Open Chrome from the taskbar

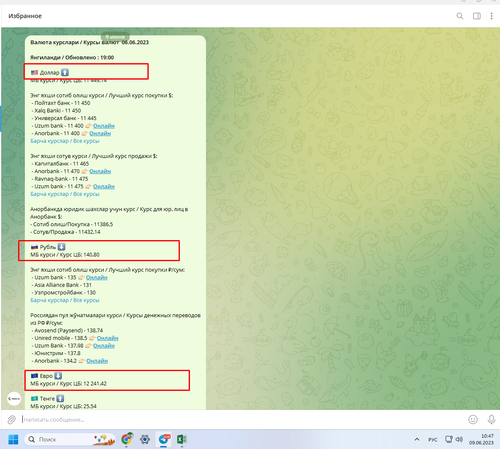(127, 439)
